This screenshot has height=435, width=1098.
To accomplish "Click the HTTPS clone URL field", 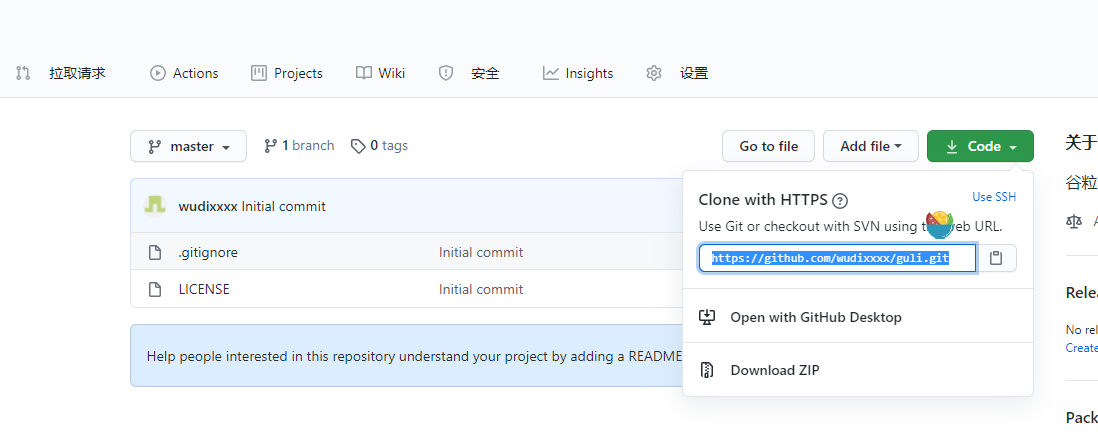I will (x=838, y=258).
